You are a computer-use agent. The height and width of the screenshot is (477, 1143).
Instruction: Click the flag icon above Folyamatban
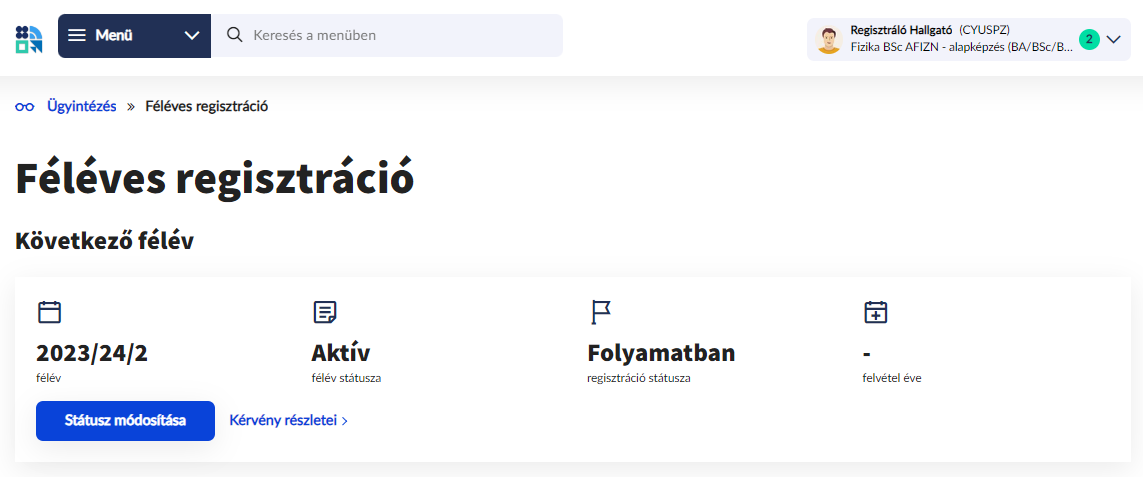pyautogui.click(x=600, y=312)
